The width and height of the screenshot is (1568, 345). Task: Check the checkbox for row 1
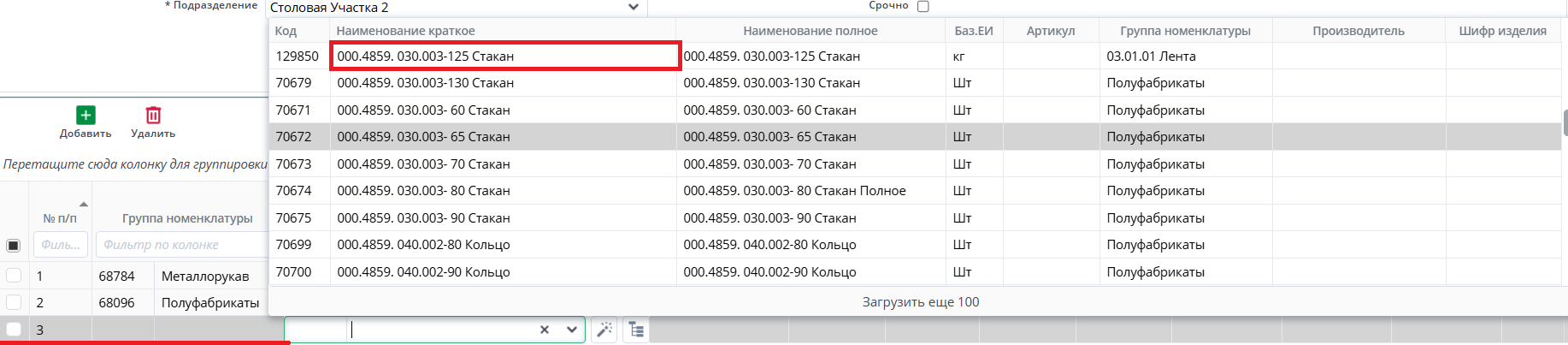14,276
